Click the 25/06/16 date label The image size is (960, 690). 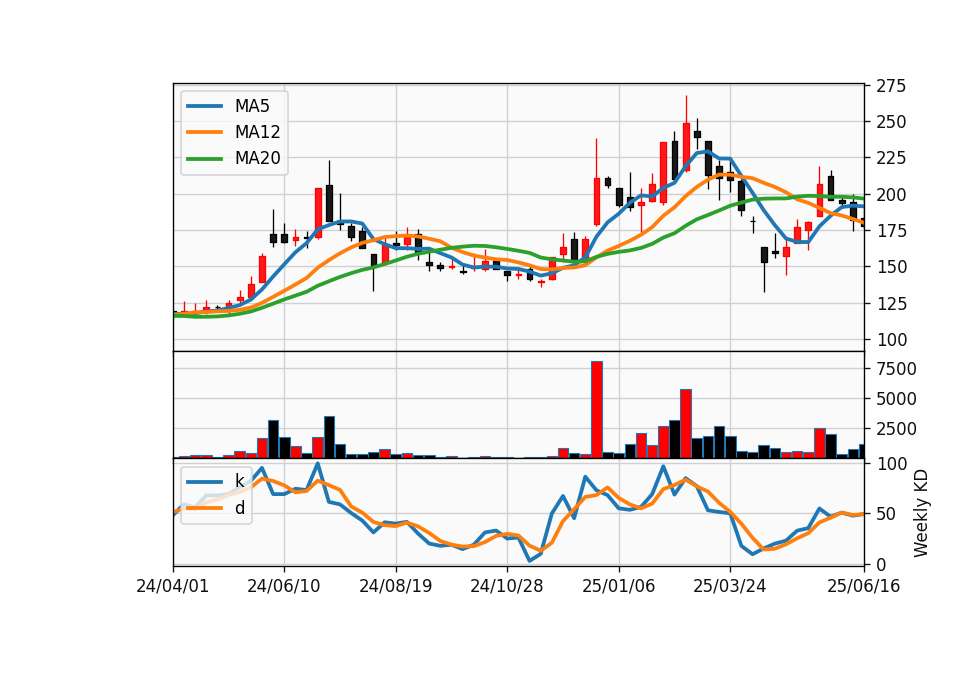click(x=864, y=586)
